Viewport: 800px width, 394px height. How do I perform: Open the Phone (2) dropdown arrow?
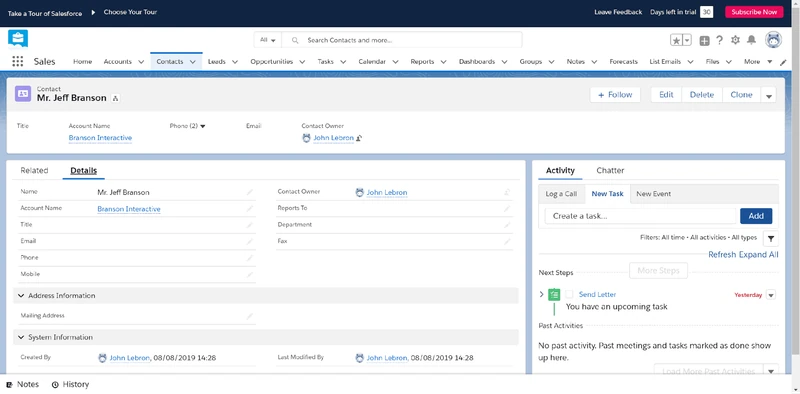(203, 126)
